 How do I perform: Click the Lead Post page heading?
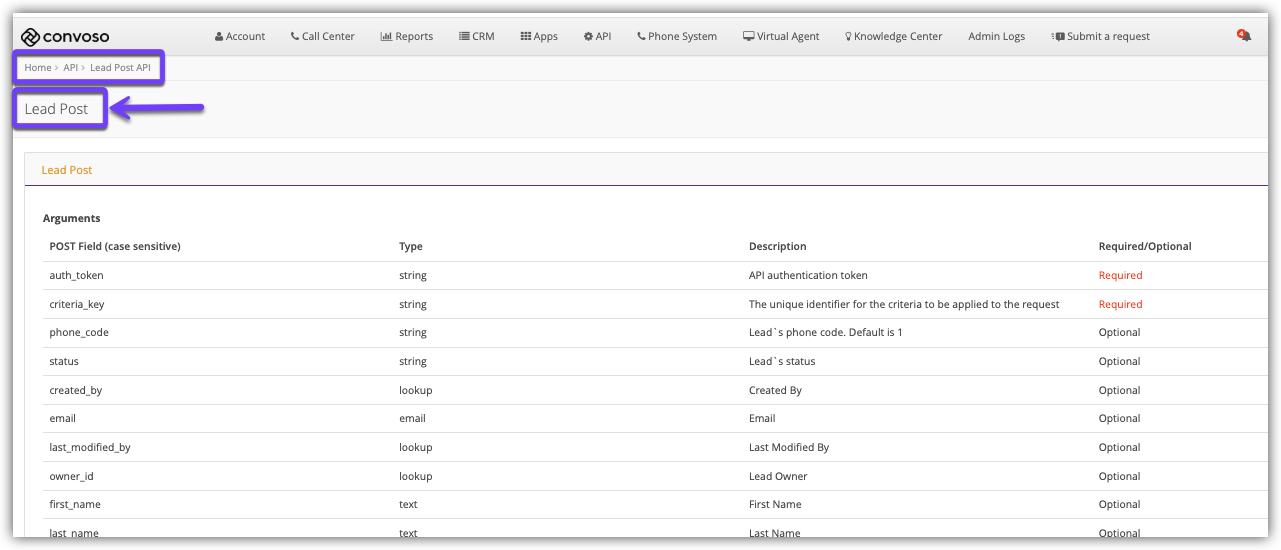click(x=57, y=109)
